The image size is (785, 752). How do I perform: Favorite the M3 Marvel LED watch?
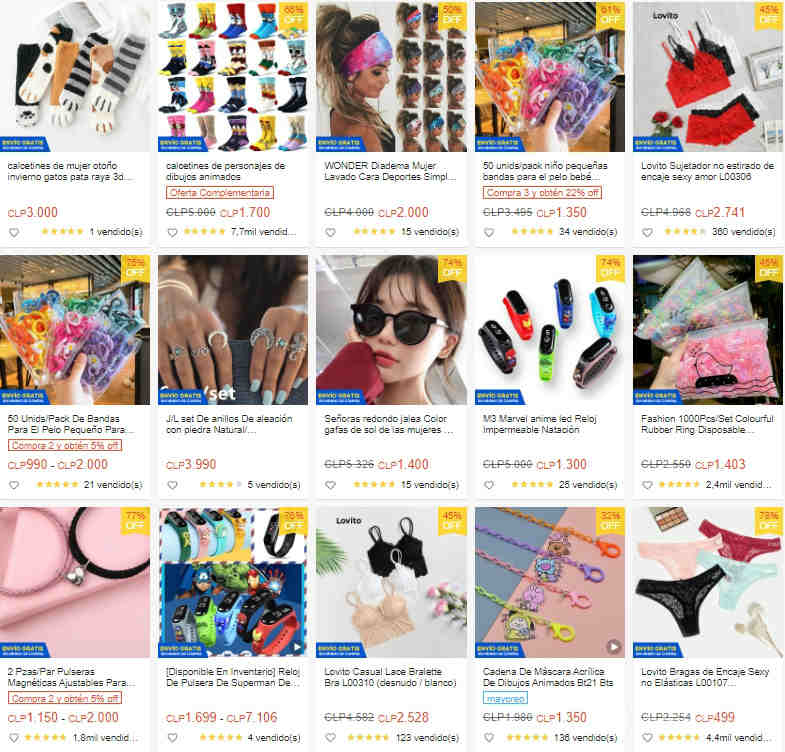click(x=489, y=485)
